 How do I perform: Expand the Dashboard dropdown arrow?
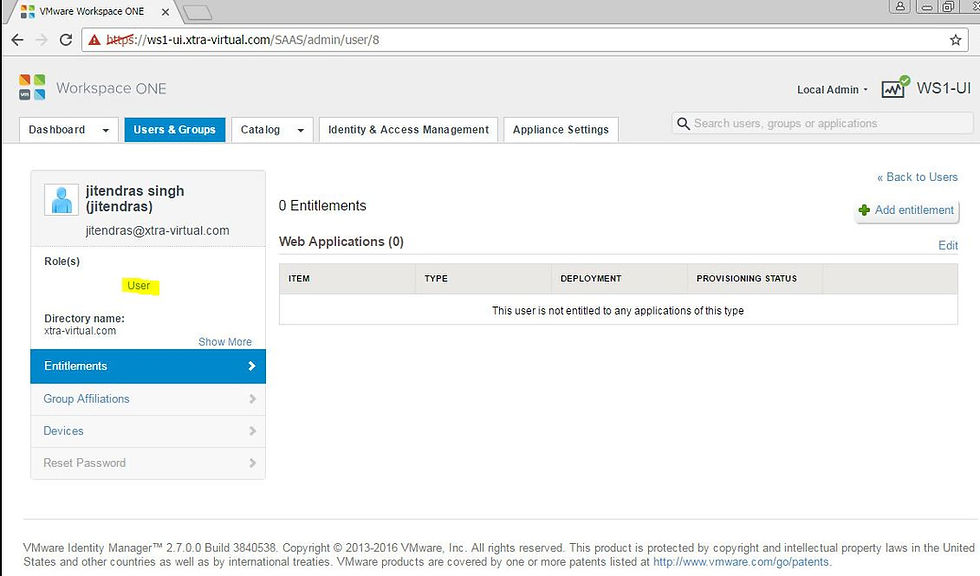[x=106, y=130]
